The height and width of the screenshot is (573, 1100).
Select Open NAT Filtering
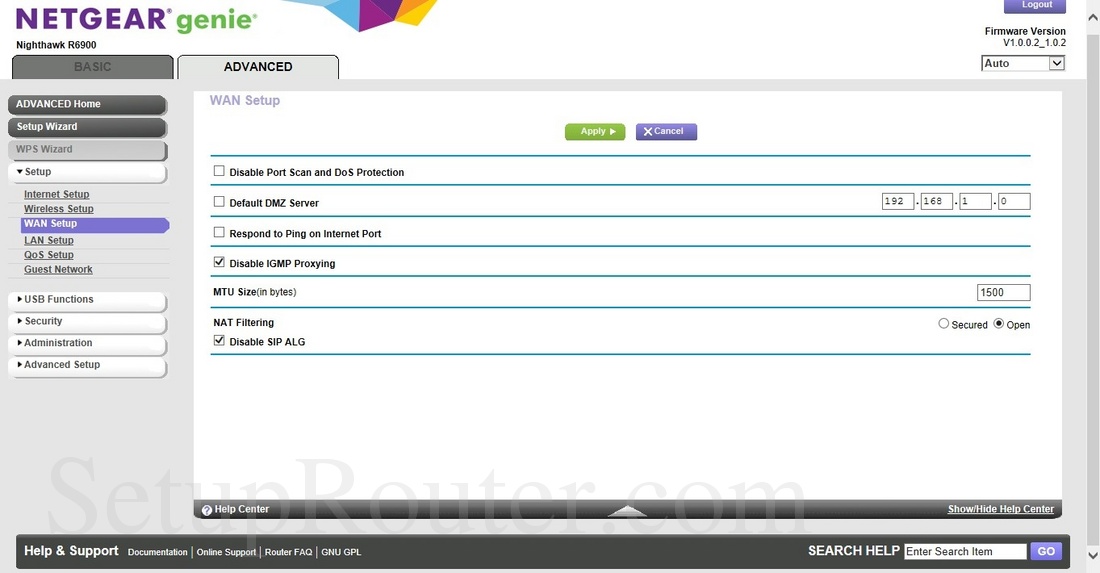tap(999, 324)
